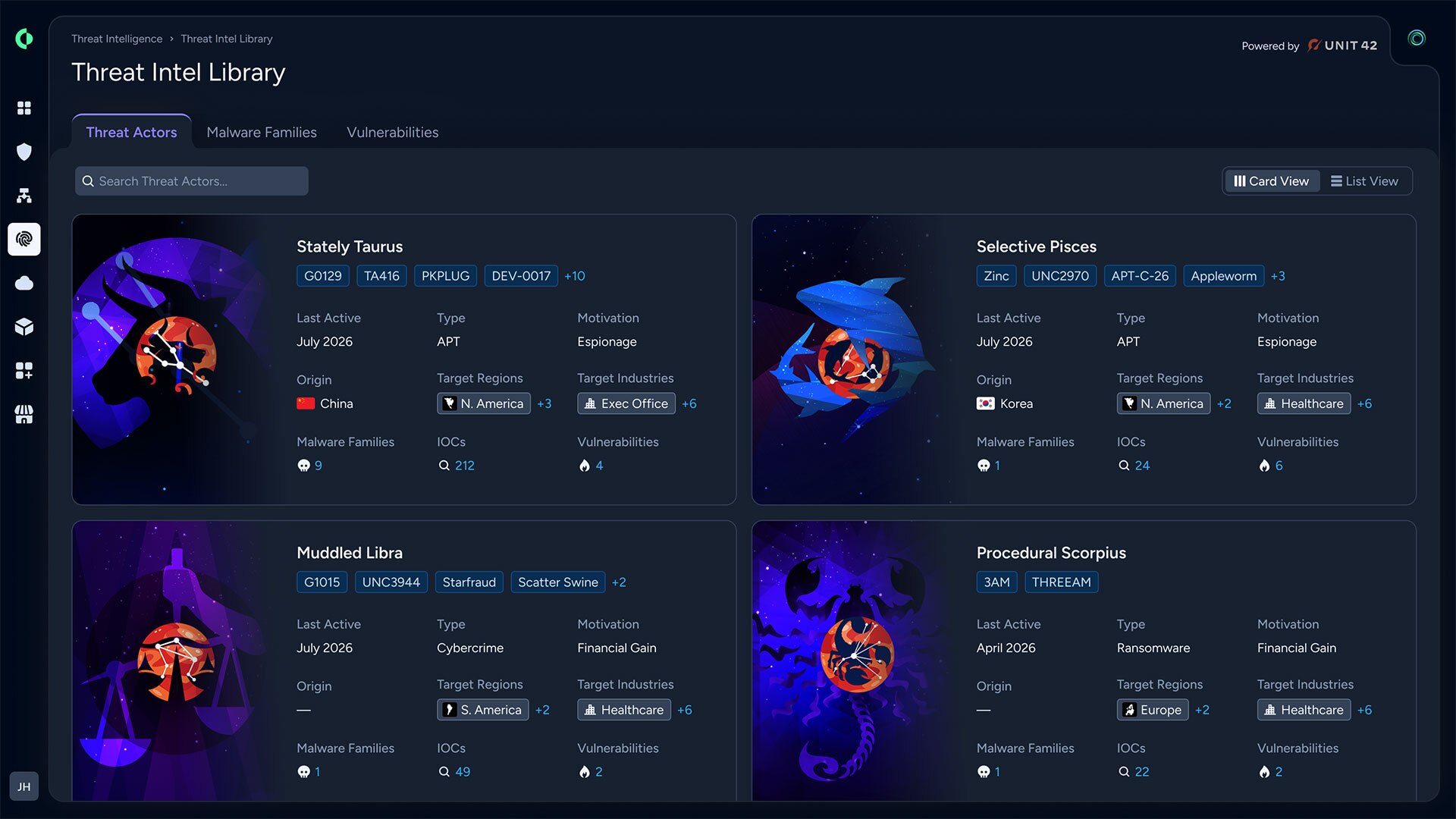Open the shield icon in sidebar

tap(24, 152)
